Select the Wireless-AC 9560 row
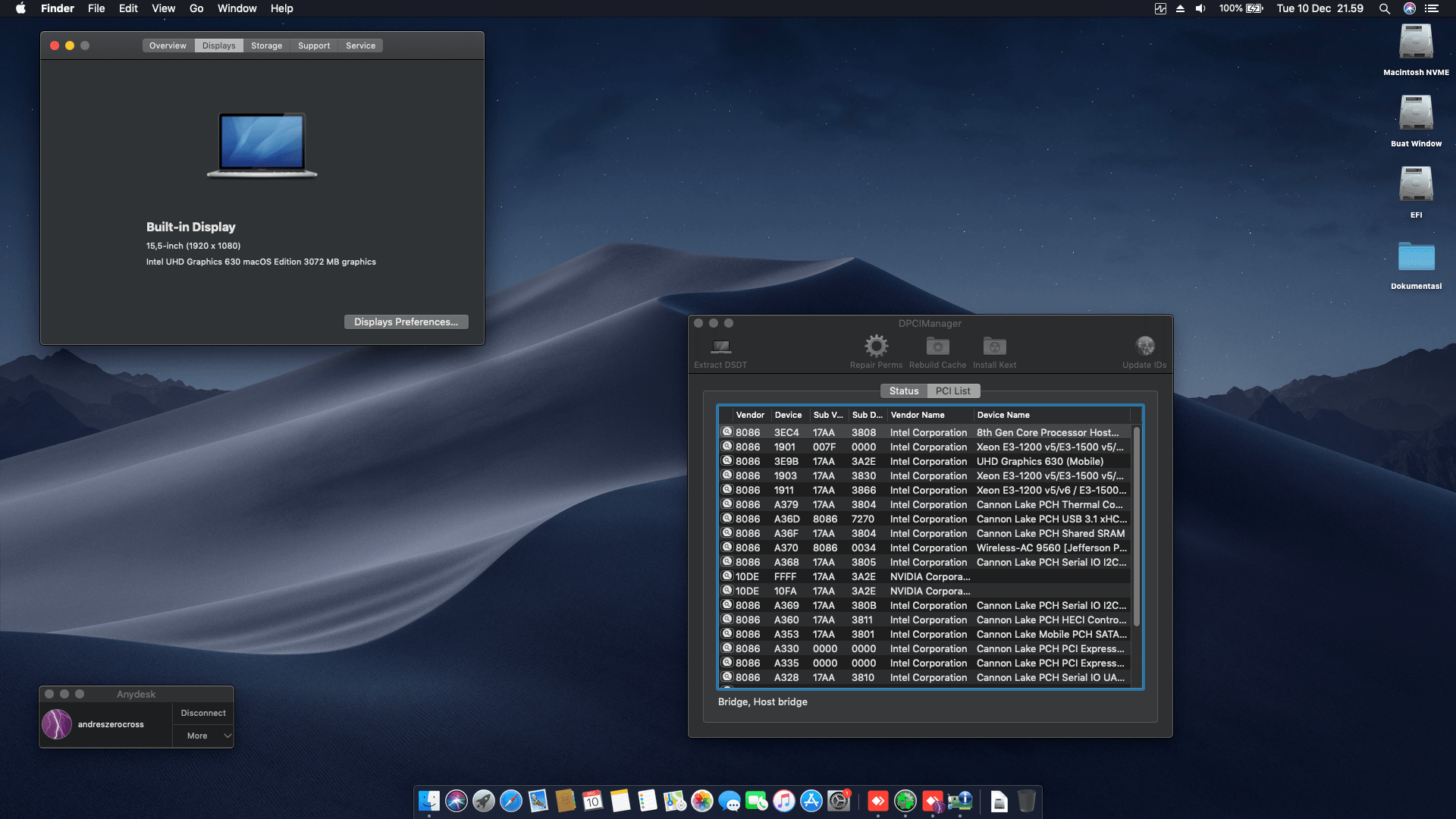Viewport: 1456px width, 819px height. click(925, 548)
